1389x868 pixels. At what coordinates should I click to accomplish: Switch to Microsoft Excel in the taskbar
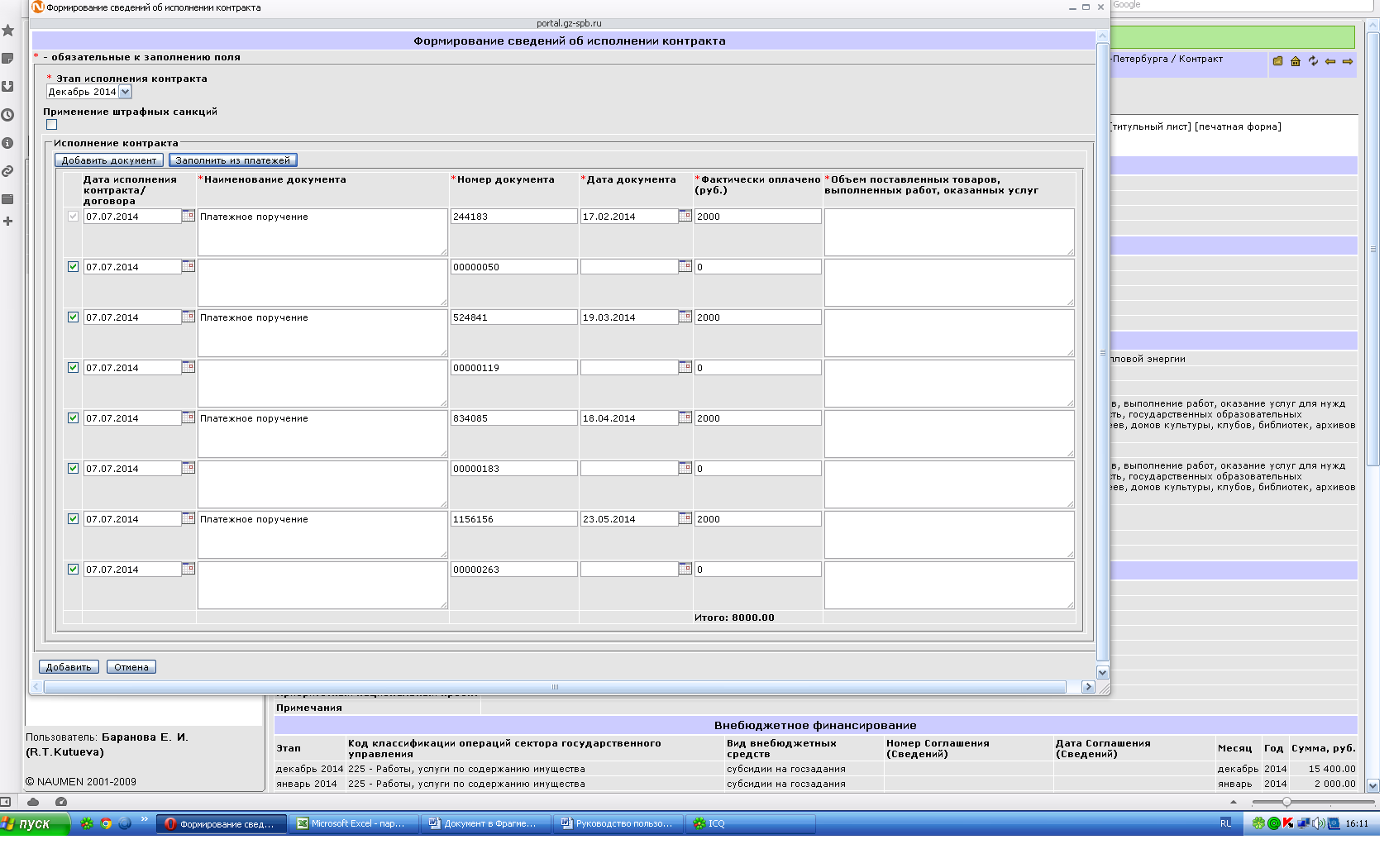tap(353, 823)
